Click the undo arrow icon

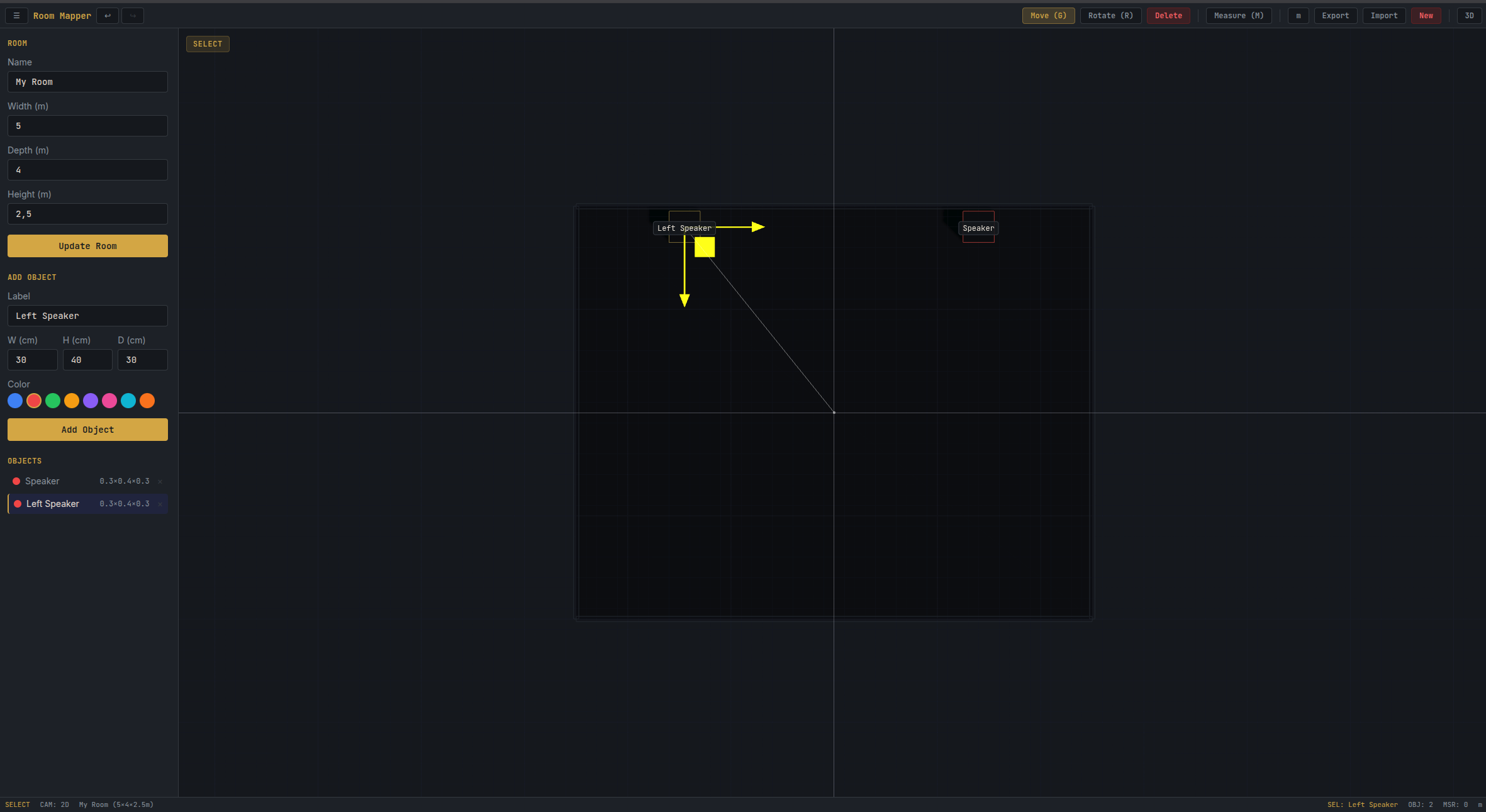pos(107,15)
